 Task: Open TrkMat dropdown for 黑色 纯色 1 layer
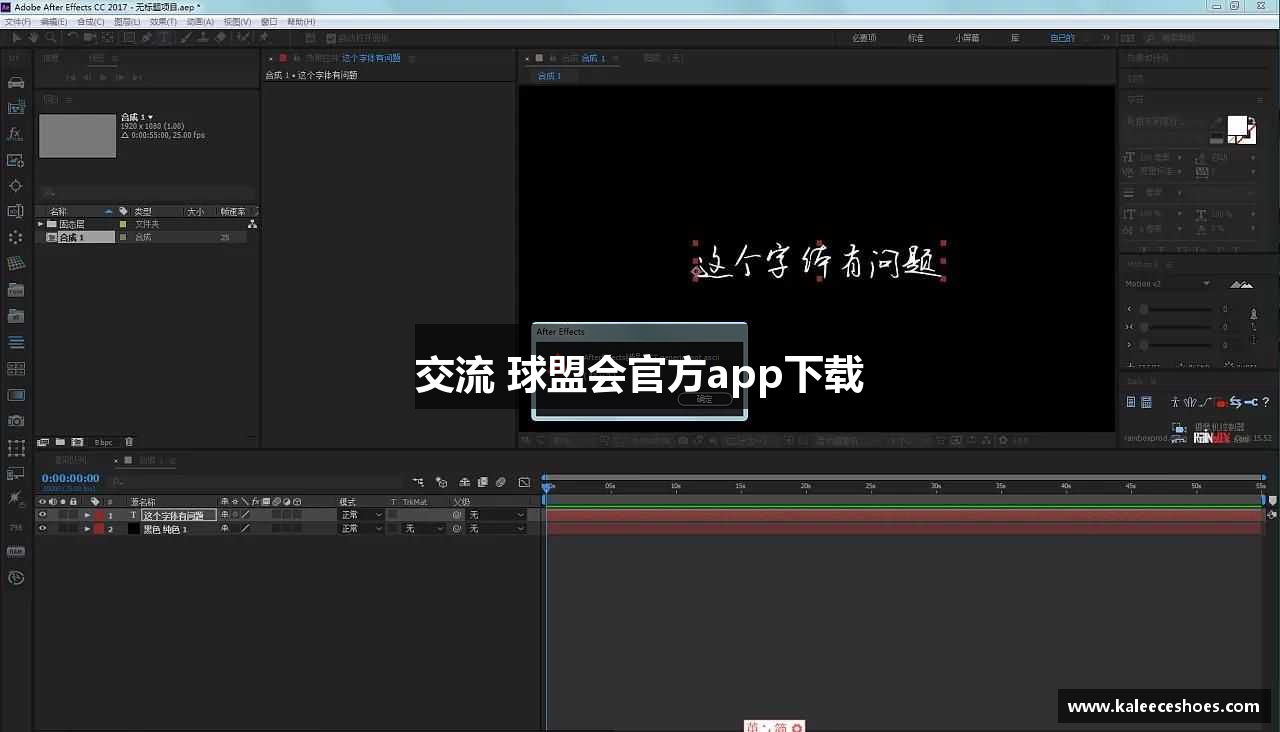423,528
